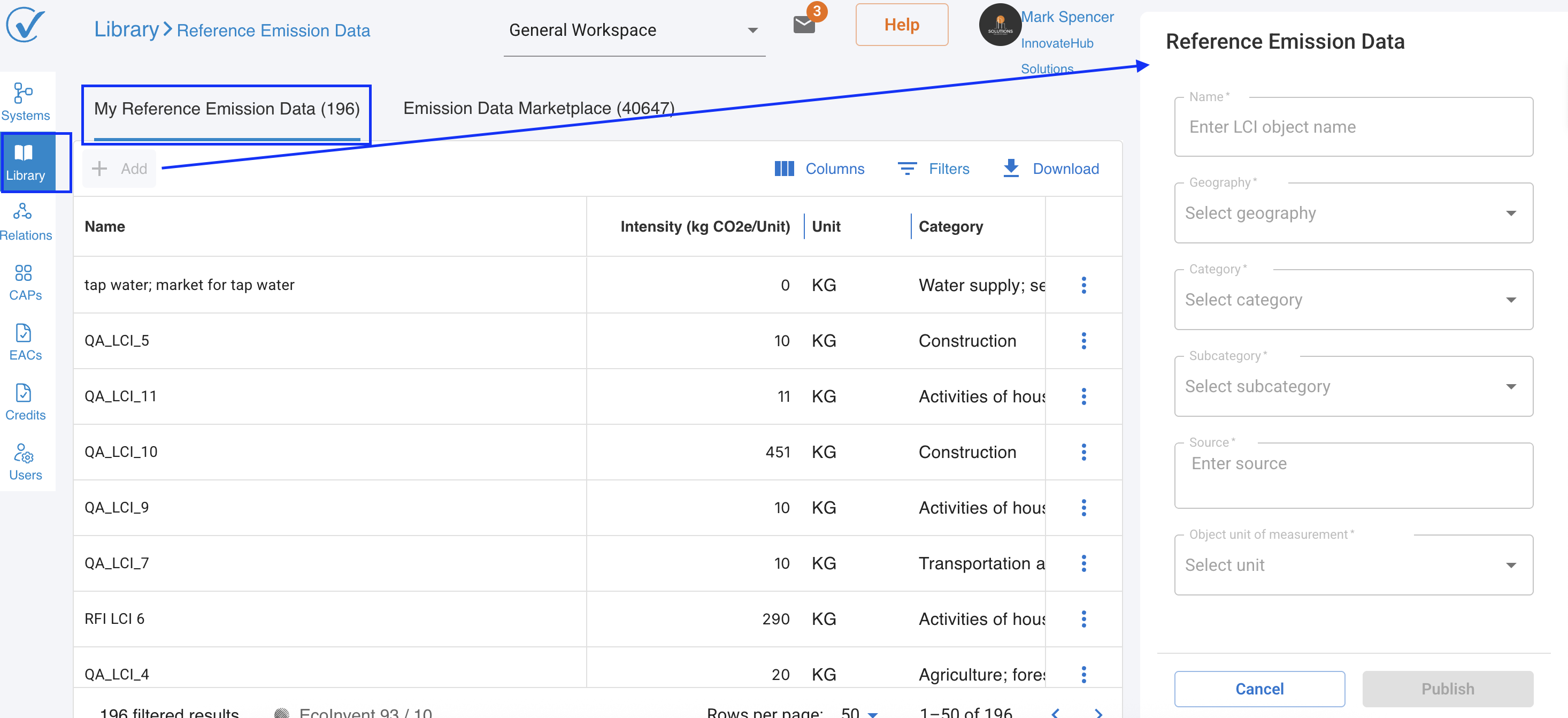Click the user avatar picture
The width and height of the screenshot is (1568, 718).
[x=1000, y=25]
